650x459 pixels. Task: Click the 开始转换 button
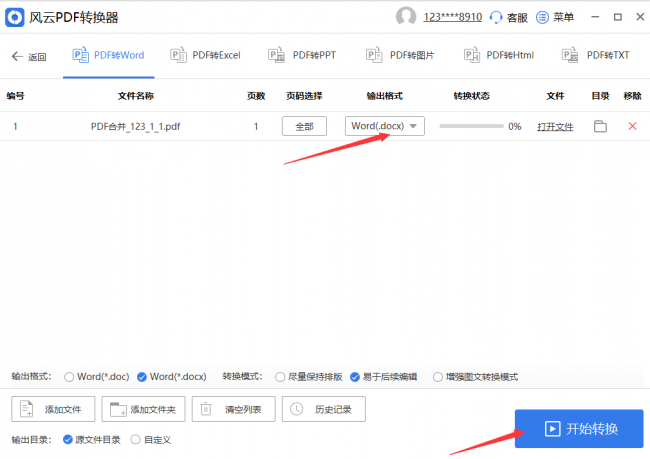point(579,429)
